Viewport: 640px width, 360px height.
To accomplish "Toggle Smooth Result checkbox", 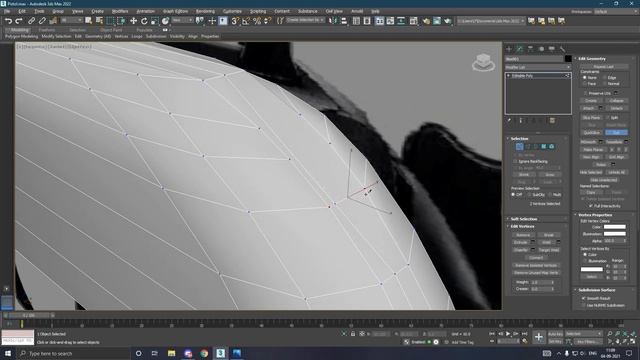I will pyautogui.click(x=584, y=298).
